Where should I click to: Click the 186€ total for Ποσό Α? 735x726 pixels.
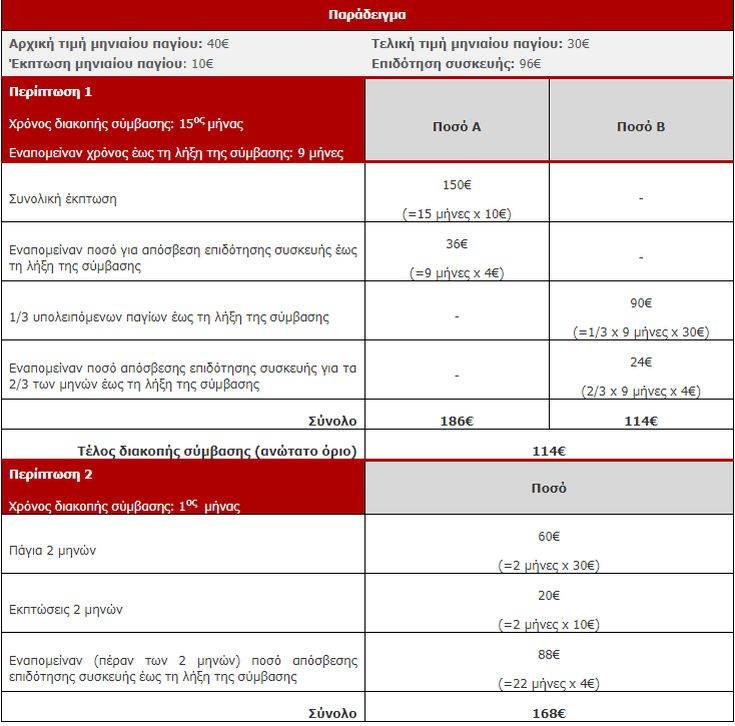pos(457,421)
